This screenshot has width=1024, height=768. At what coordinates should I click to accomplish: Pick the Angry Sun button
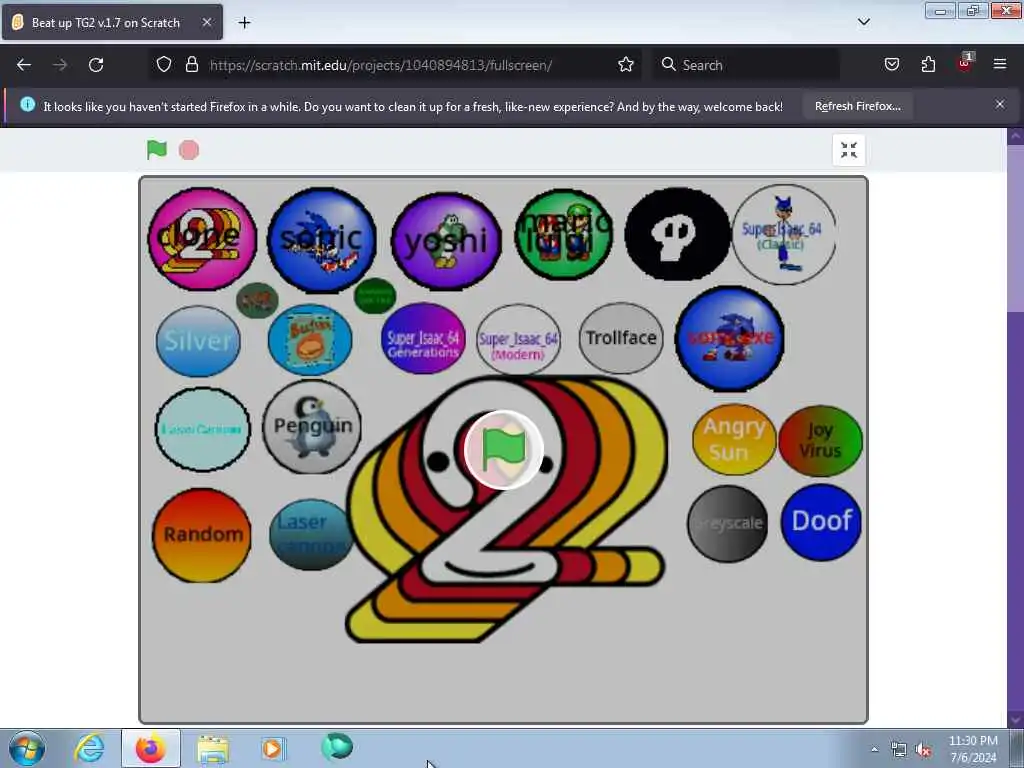click(734, 439)
